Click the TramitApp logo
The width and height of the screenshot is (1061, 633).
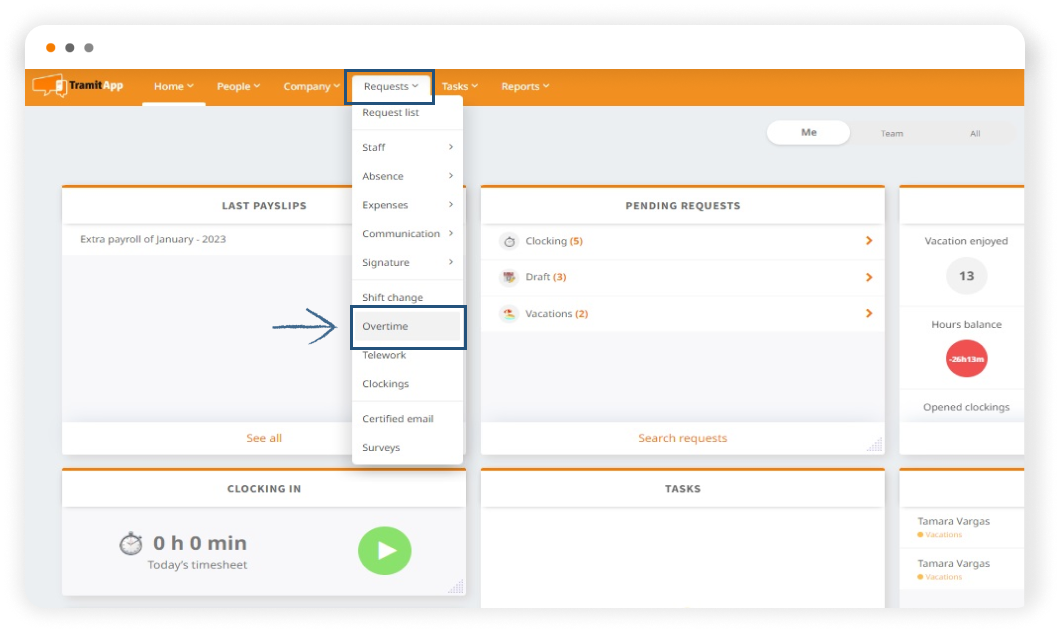tap(78, 86)
